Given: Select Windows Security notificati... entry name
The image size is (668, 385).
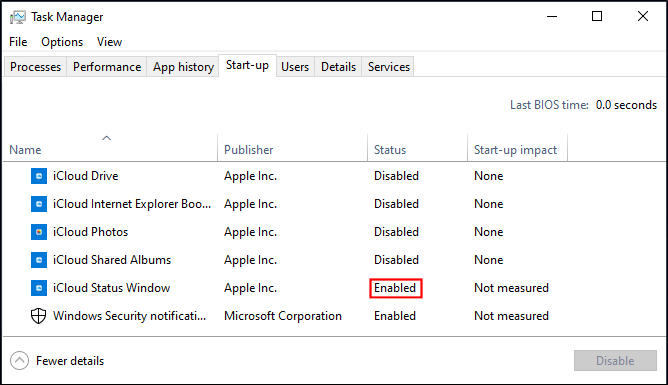Looking at the screenshot, I should (x=130, y=316).
